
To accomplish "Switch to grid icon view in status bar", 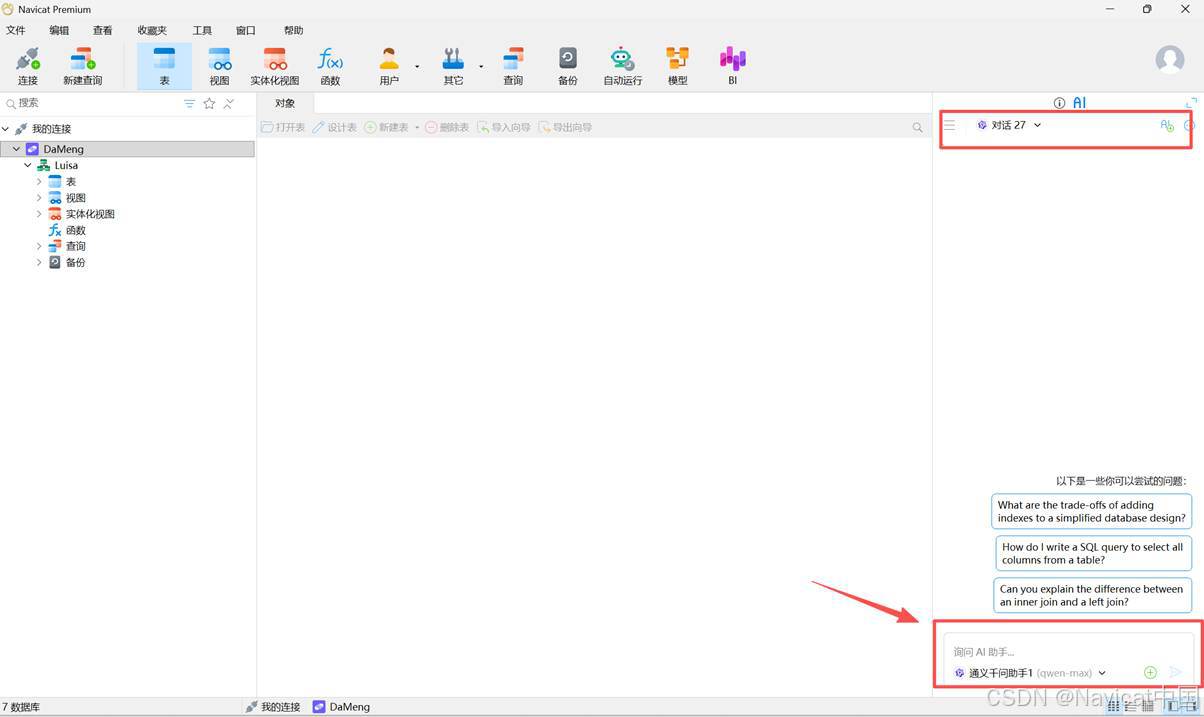I will [x=1114, y=706].
